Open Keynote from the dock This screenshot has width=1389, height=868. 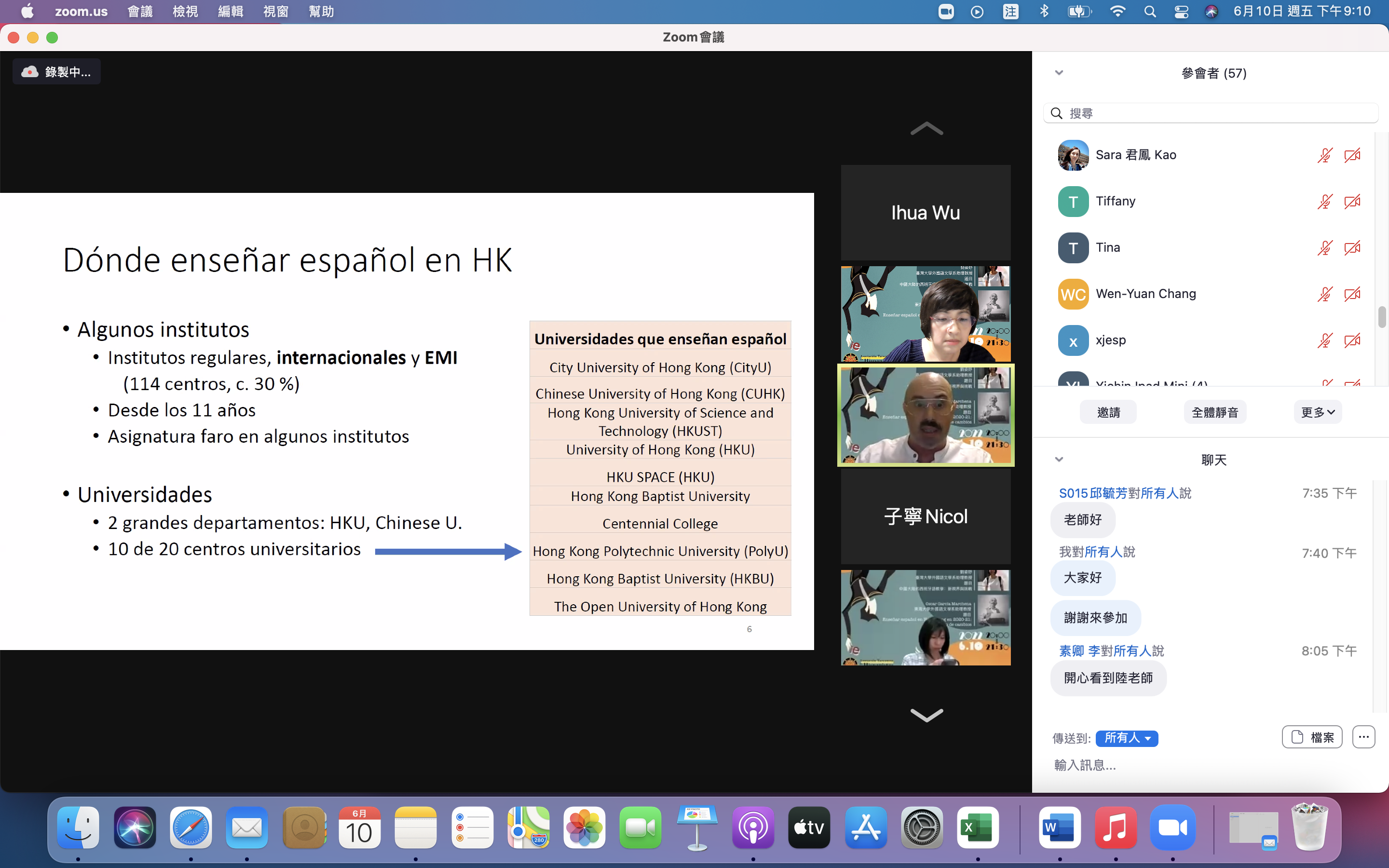point(697,827)
